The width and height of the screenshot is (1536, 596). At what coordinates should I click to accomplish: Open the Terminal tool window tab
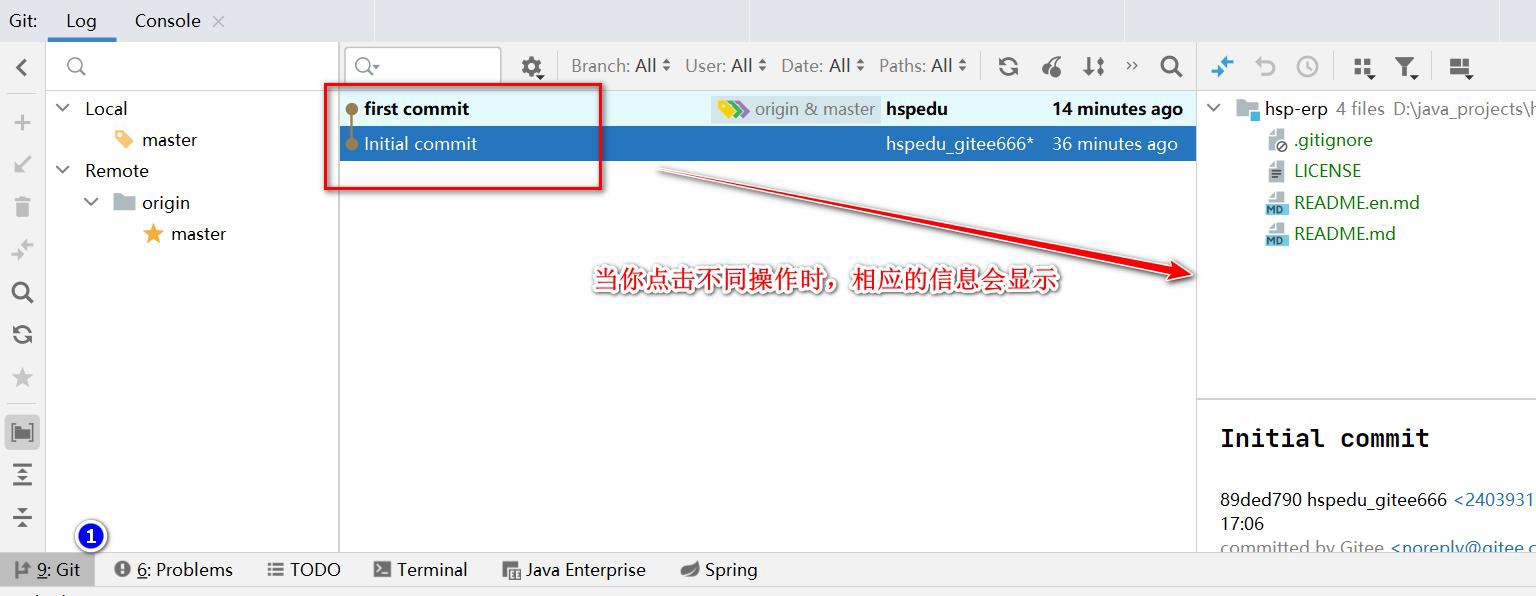tap(420, 570)
